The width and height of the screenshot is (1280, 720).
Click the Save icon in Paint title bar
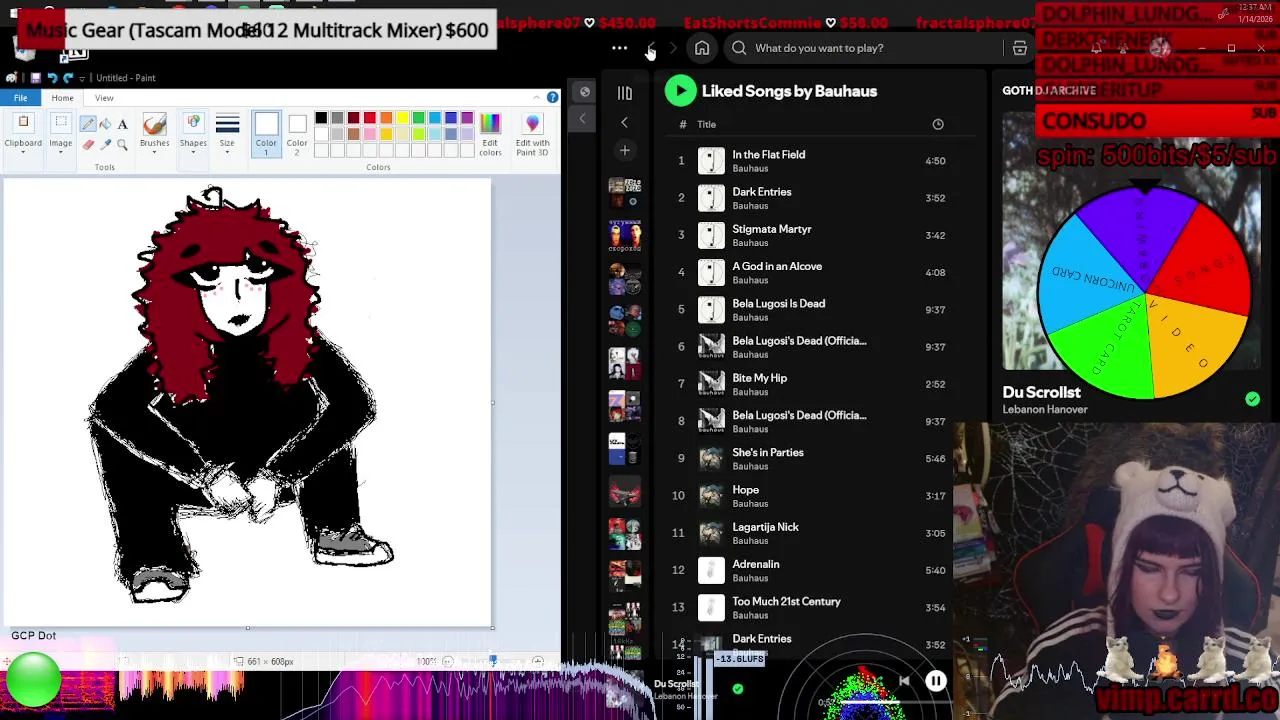coord(35,77)
